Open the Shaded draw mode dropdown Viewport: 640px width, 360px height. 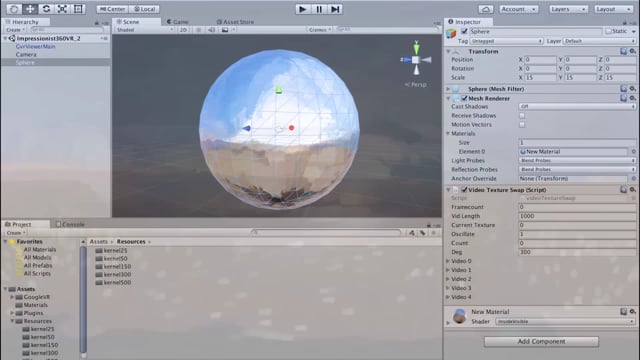pyautogui.click(x=144, y=30)
